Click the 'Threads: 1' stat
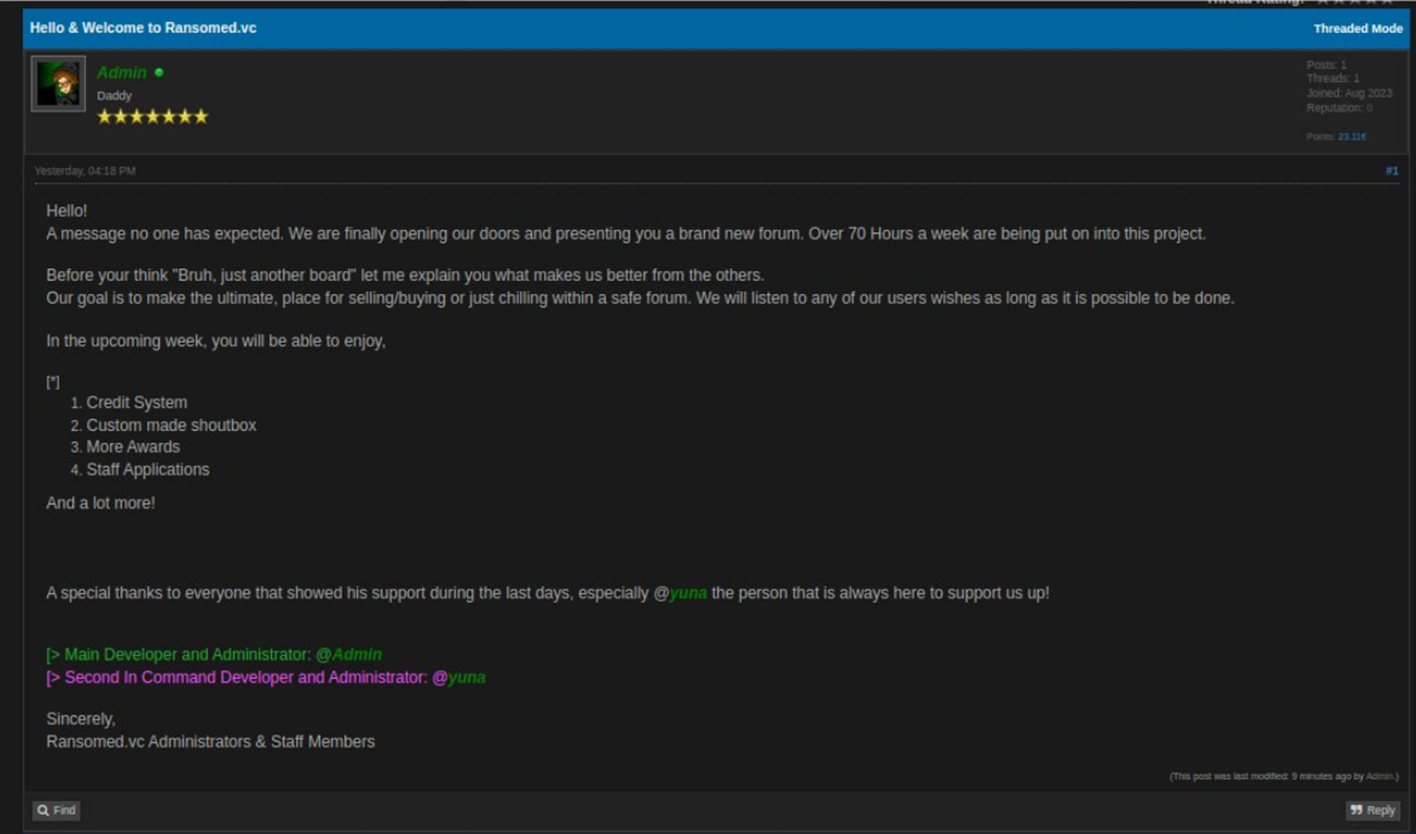This screenshot has height=834, width=1416. 1332,79
